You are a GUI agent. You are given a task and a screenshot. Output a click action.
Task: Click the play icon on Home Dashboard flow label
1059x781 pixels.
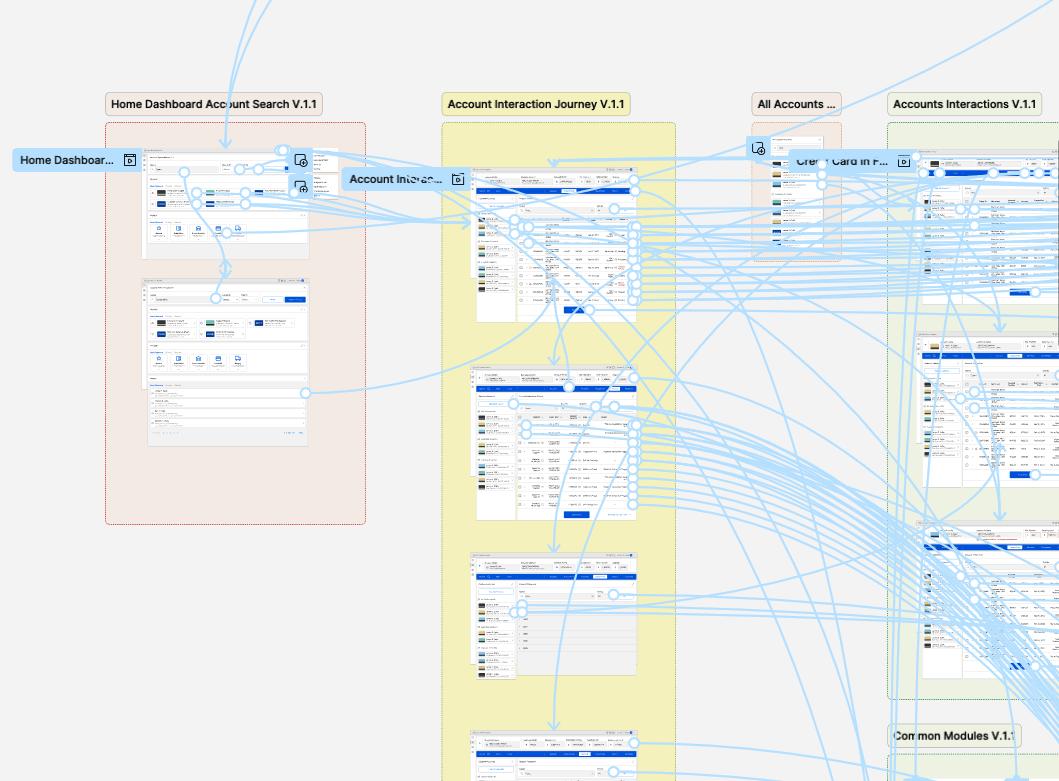[130, 160]
